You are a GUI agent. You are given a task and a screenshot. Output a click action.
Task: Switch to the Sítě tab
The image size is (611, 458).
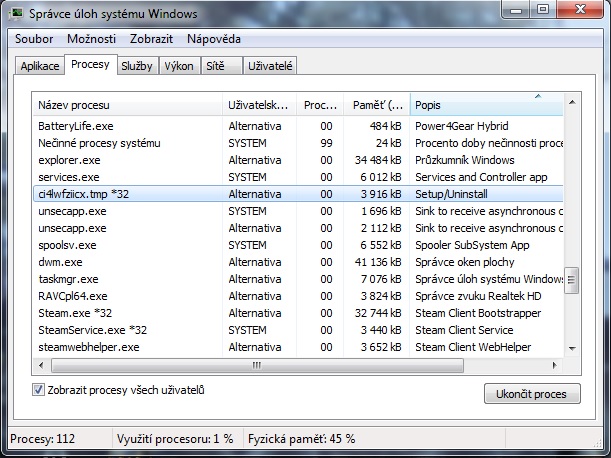pos(221,66)
